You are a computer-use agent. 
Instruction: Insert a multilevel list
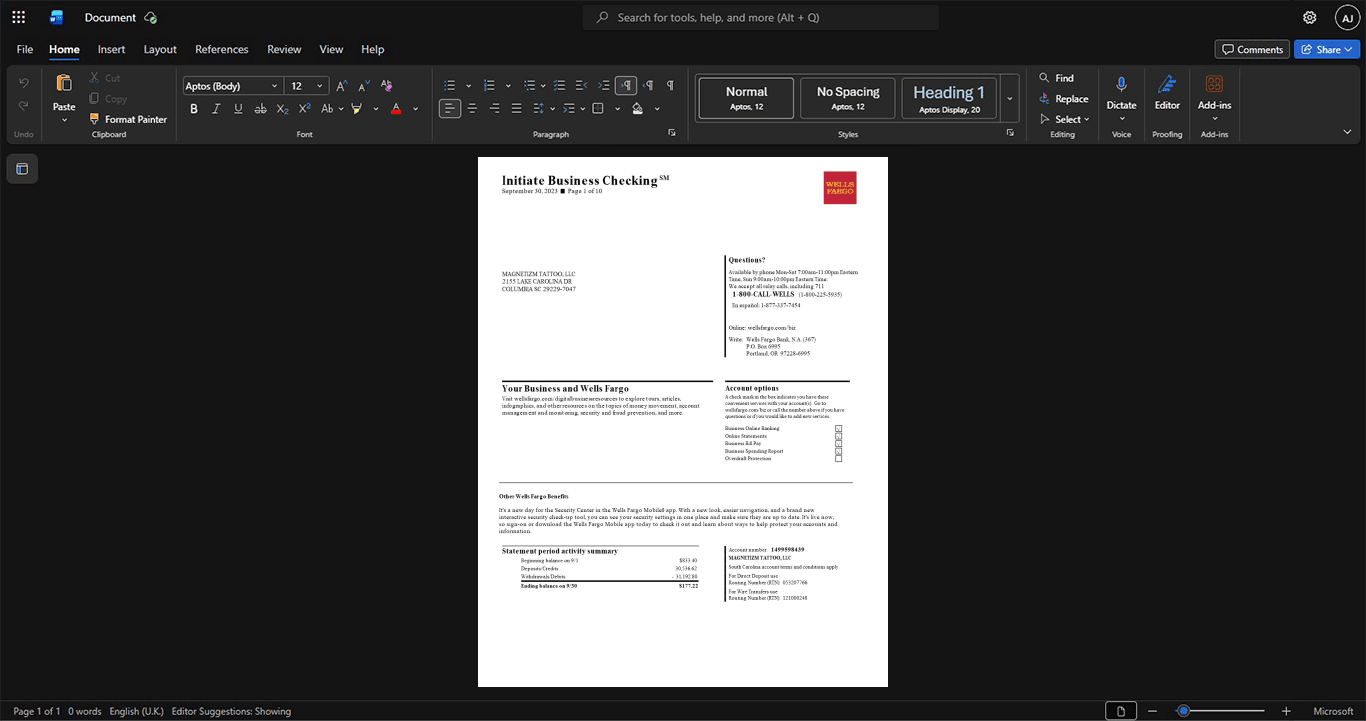tap(529, 86)
